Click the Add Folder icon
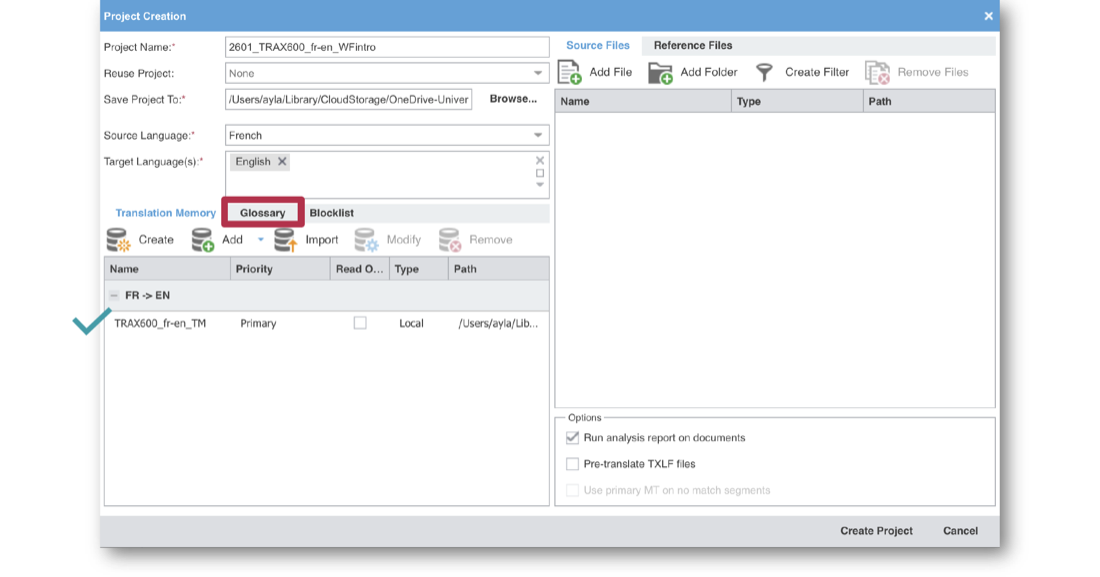1100x577 pixels. click(660, 72)
